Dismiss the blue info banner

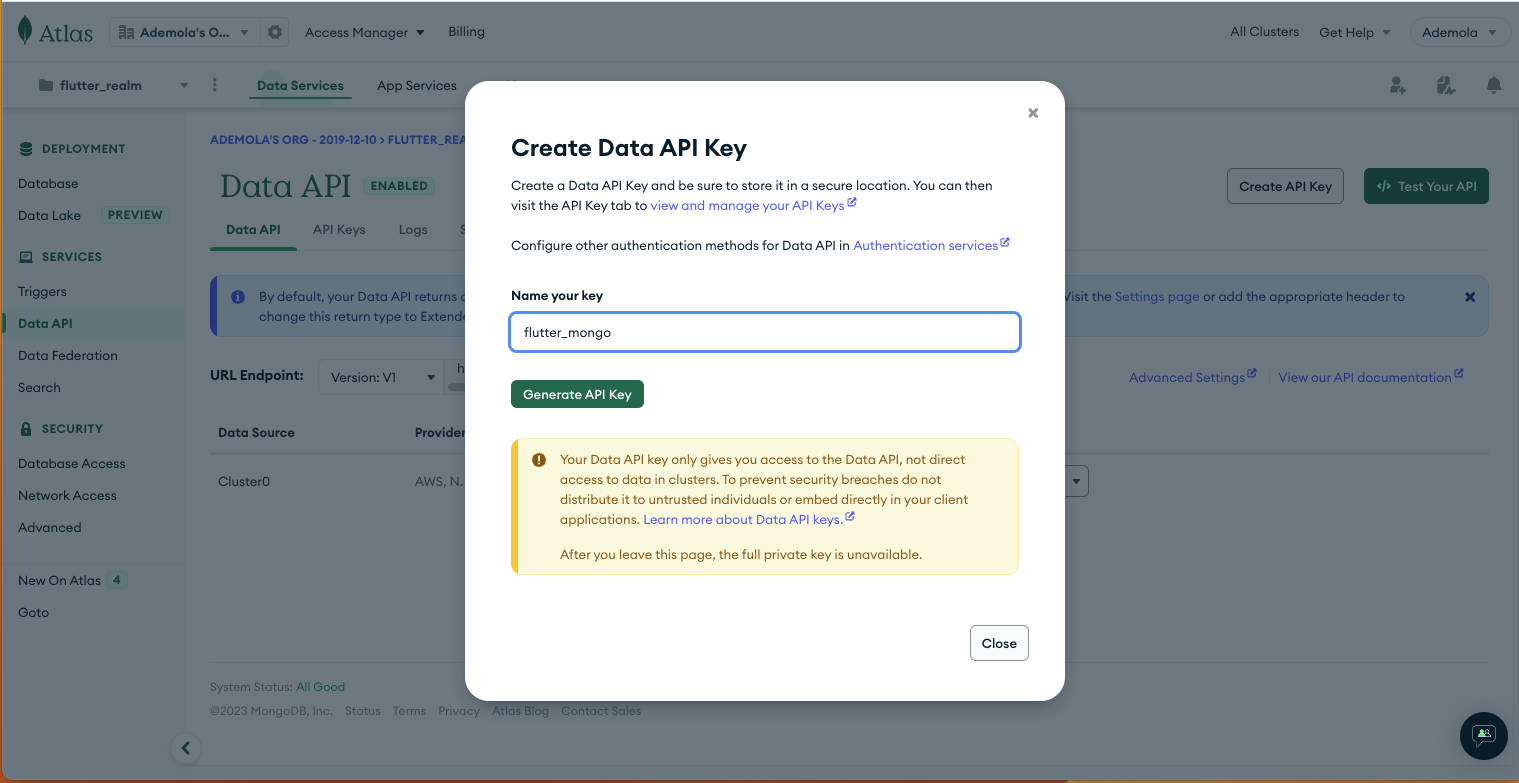pyautogui.click(x=1470, y=297)
